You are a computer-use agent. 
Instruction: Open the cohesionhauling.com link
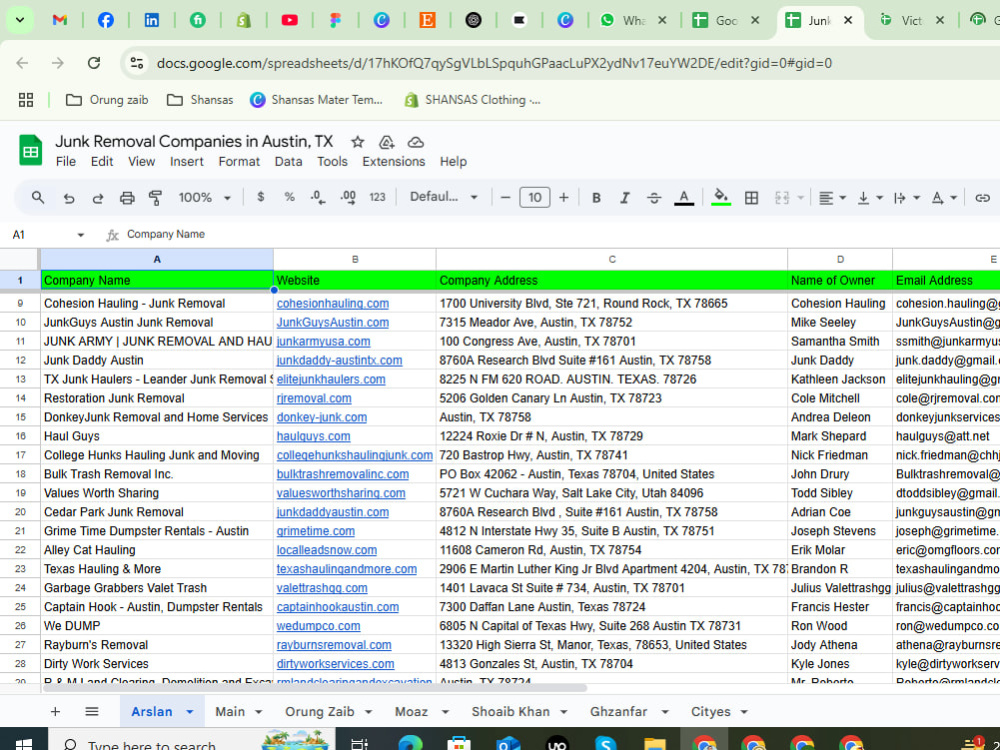pyautogui.click(x=332, y=304)
